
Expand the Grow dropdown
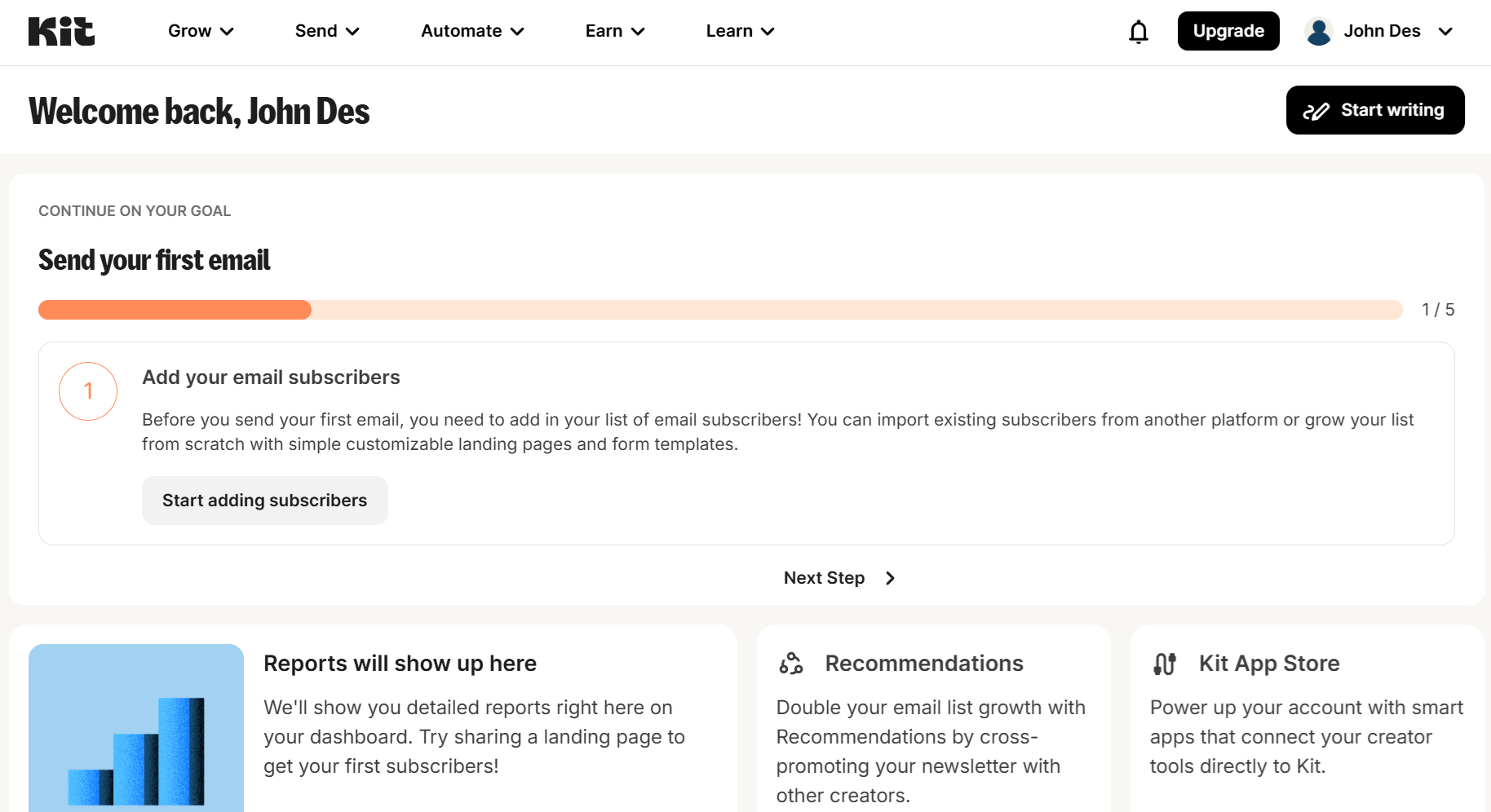[200, 31]
